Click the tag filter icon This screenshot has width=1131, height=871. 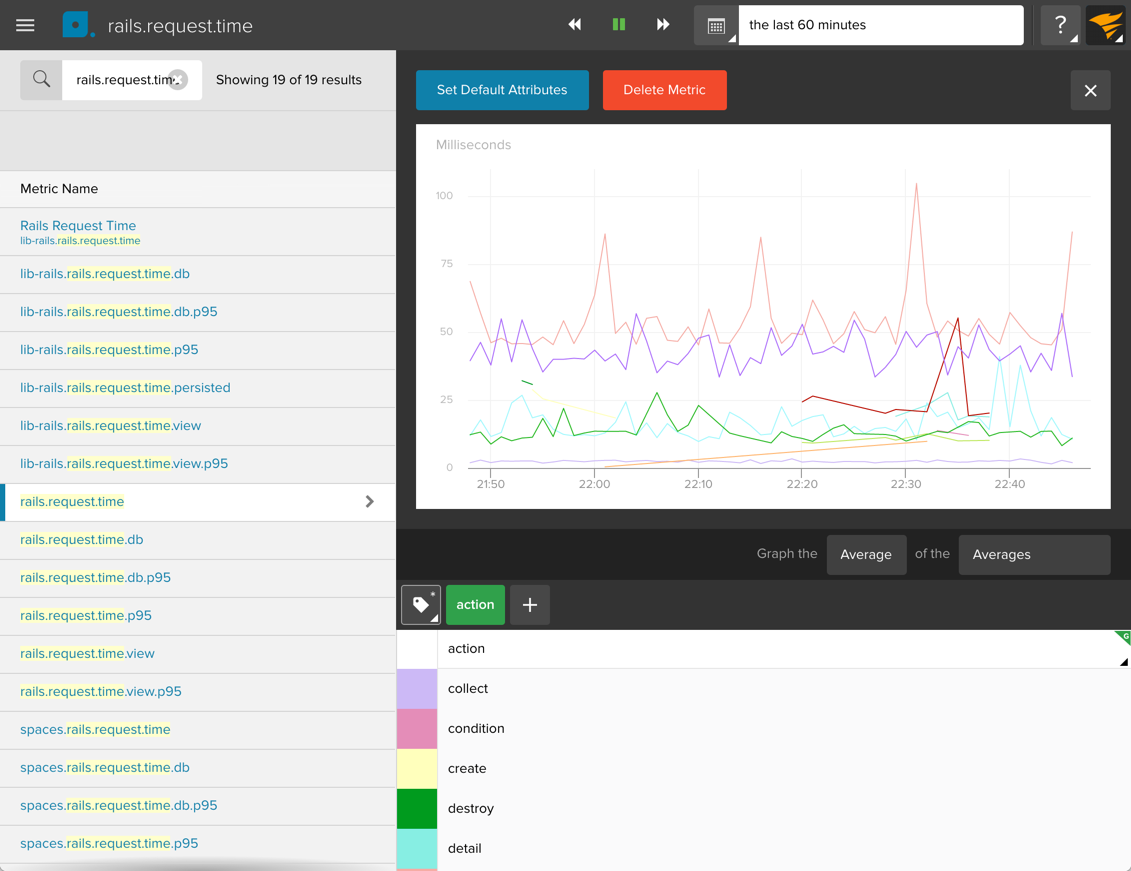[421, 605]
